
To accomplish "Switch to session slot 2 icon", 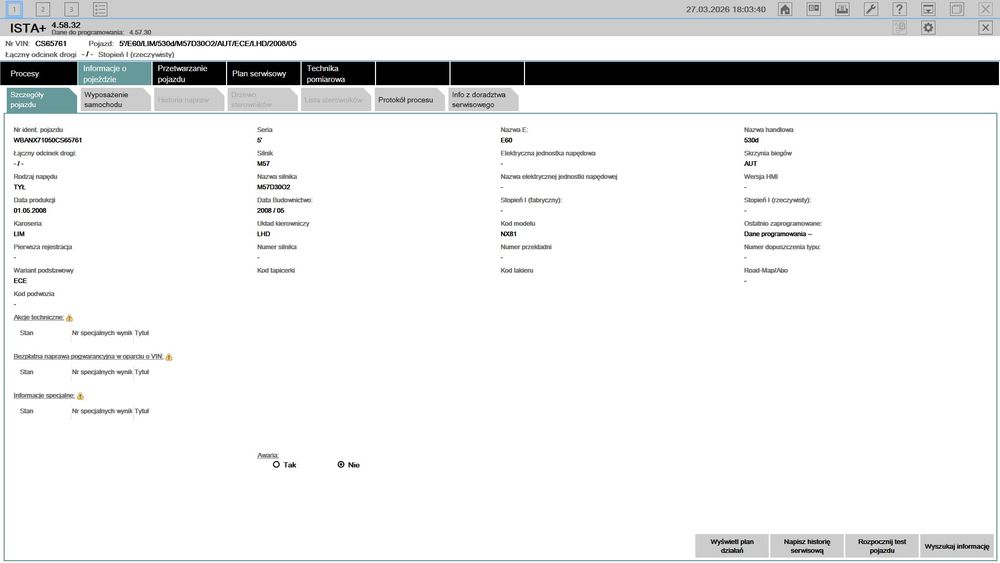I will pyautogui.click(x=43, y=9).
